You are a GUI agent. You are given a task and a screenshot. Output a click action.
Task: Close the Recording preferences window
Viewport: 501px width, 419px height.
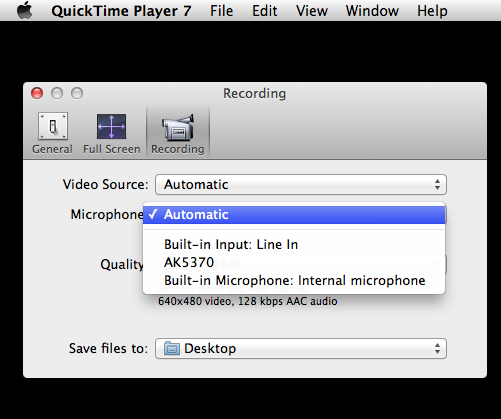point(37,93)
